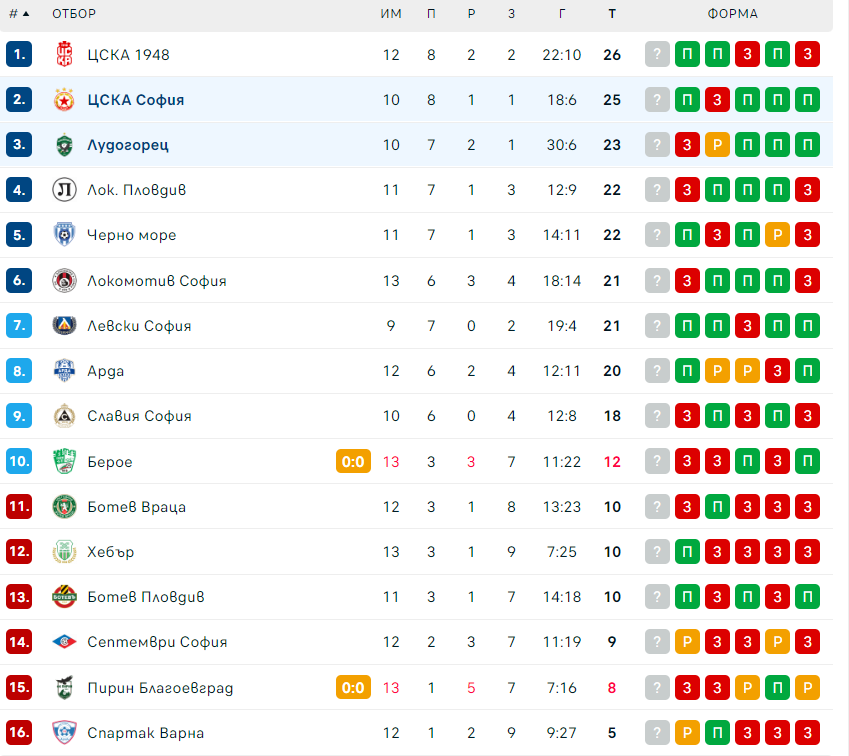849x756 pixels.
Task: Click the Спартак Варна shield icon
Action: pyautogui.click(x=64, y=732)
